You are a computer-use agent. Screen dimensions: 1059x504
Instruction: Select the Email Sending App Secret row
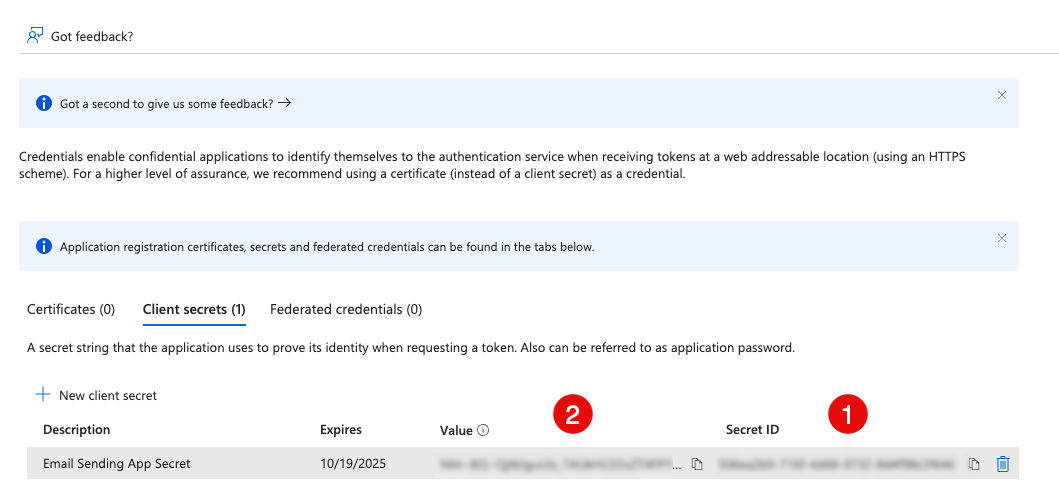[x=117, y=464]
